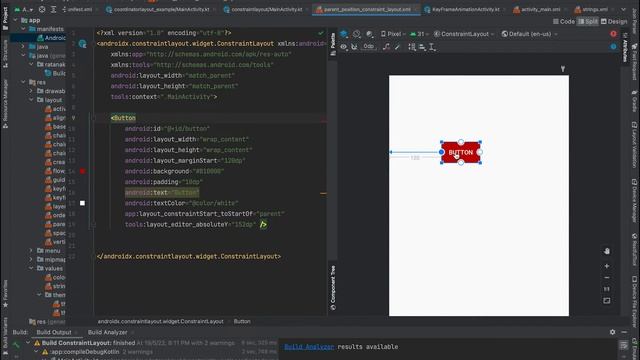Open the Resource Manager tool window
This screenshot has height=360, width=640.
coord(5,104)
